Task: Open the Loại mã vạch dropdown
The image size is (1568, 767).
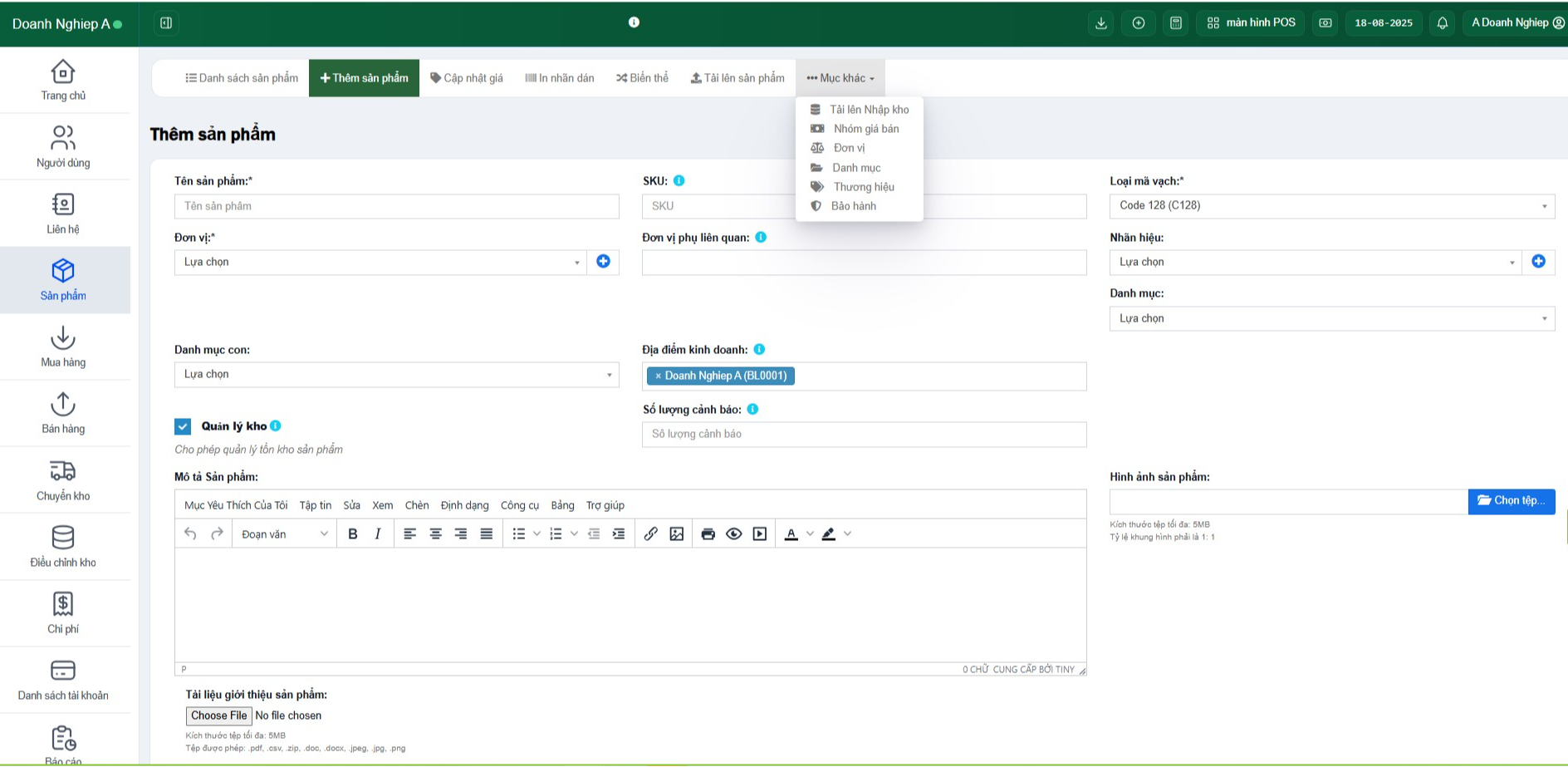Action: [x=1332, y=205]
